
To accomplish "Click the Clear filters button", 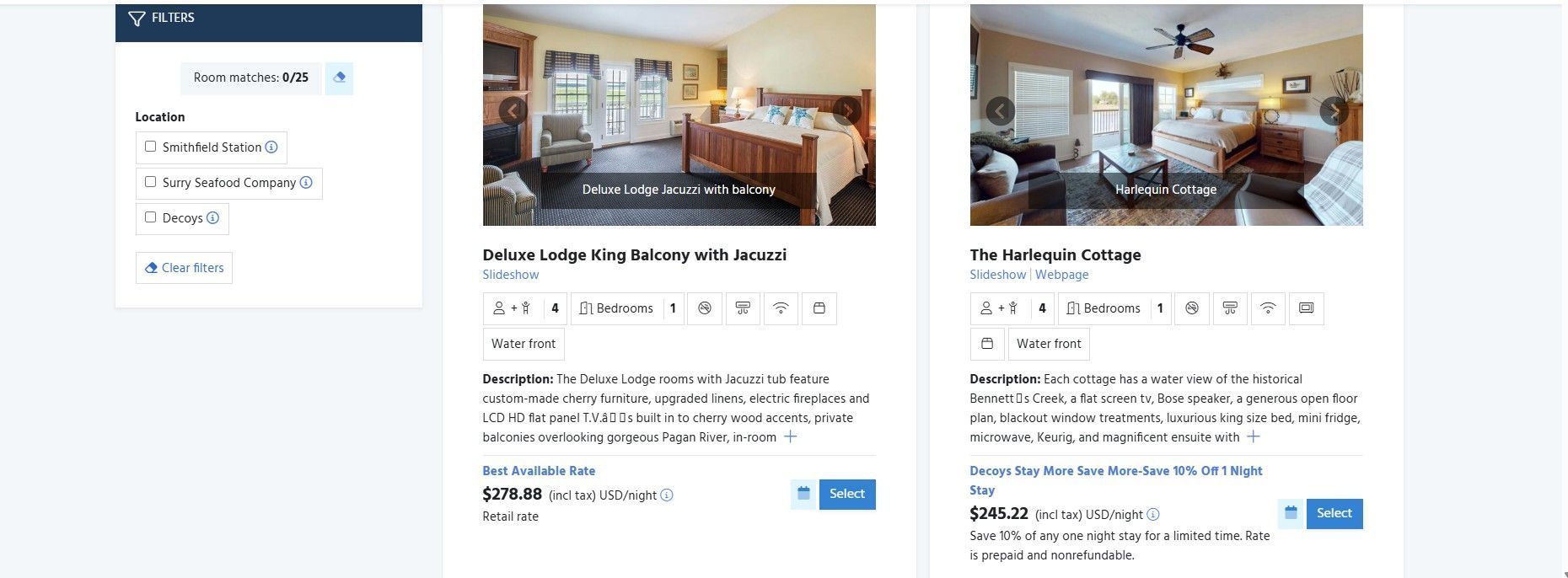I will point(184,268).
